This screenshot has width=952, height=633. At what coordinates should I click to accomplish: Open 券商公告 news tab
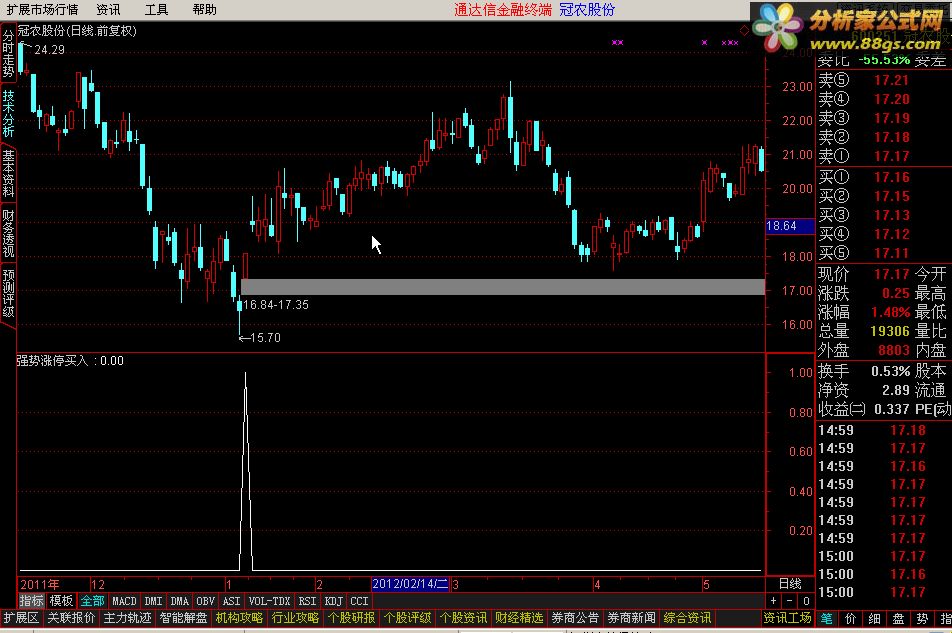pos(575,618)
